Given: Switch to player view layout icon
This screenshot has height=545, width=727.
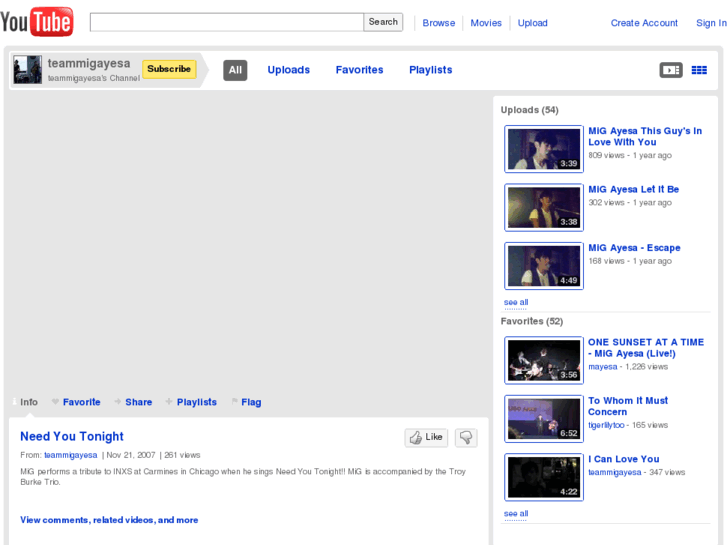Looking at the screenshot, I should (x=671, y=70).
